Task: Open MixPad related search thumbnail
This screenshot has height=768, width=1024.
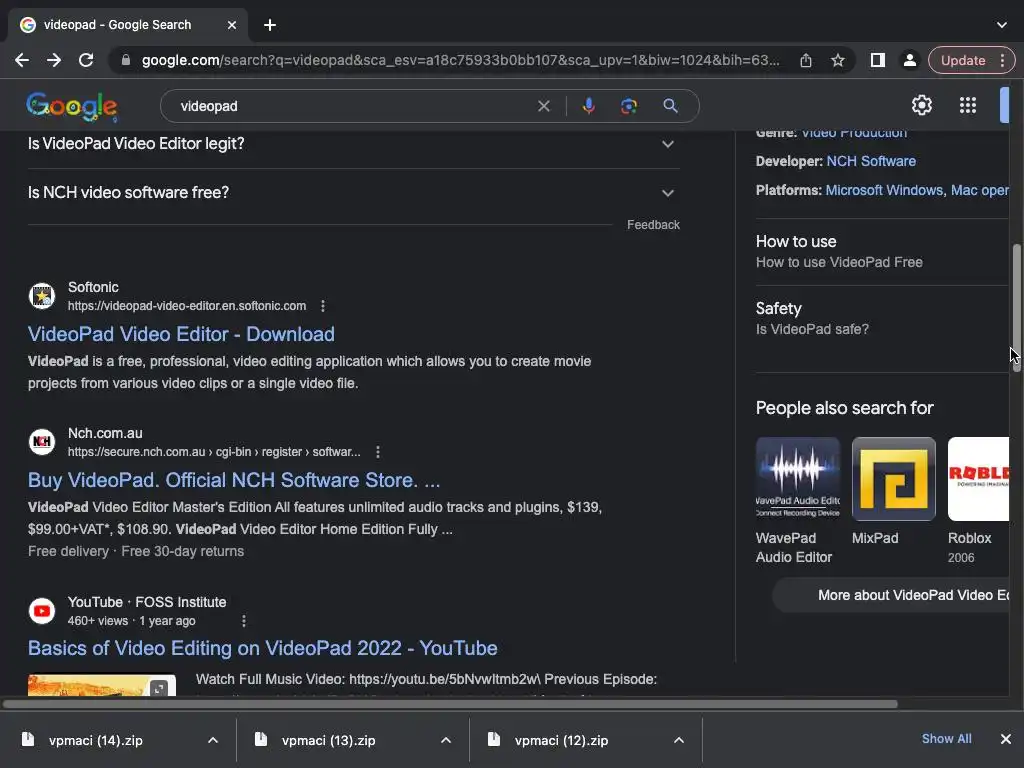Action: 893,479
